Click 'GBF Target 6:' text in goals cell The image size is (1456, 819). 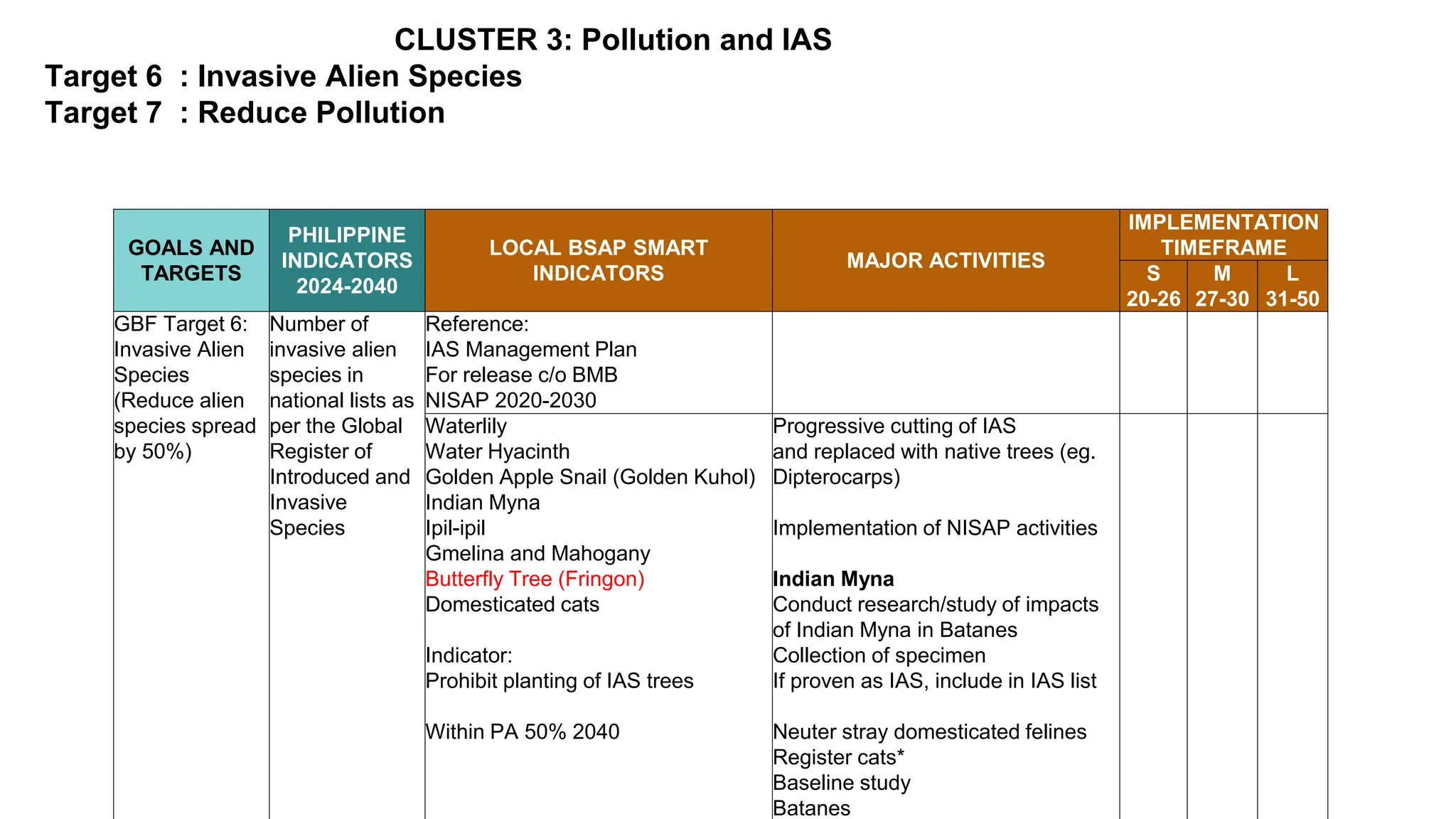pyautogui.click(x=181, y=324)
